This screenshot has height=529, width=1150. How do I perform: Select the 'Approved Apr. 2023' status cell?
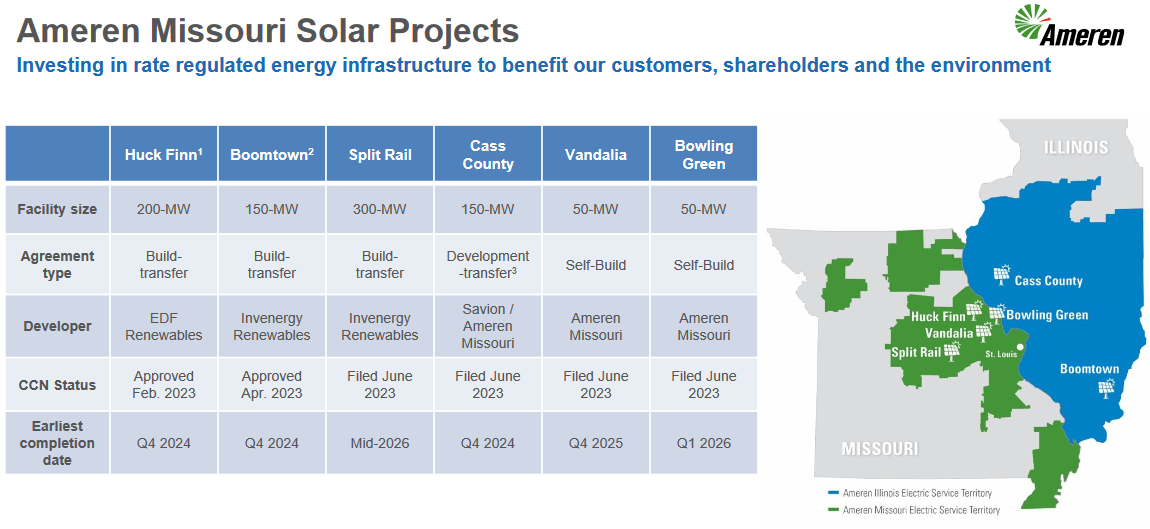pos(272,384)
